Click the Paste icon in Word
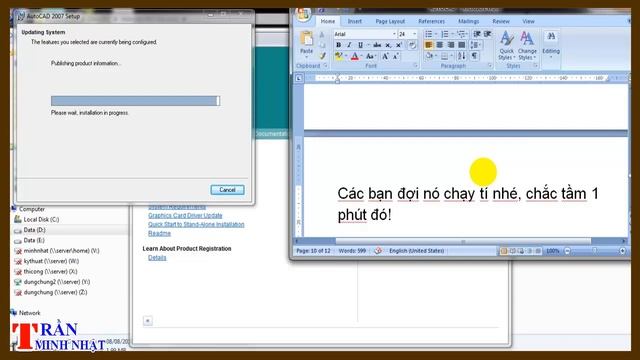Image resolution: width=640 pixels, height=360 pixels. coord(306,39)
